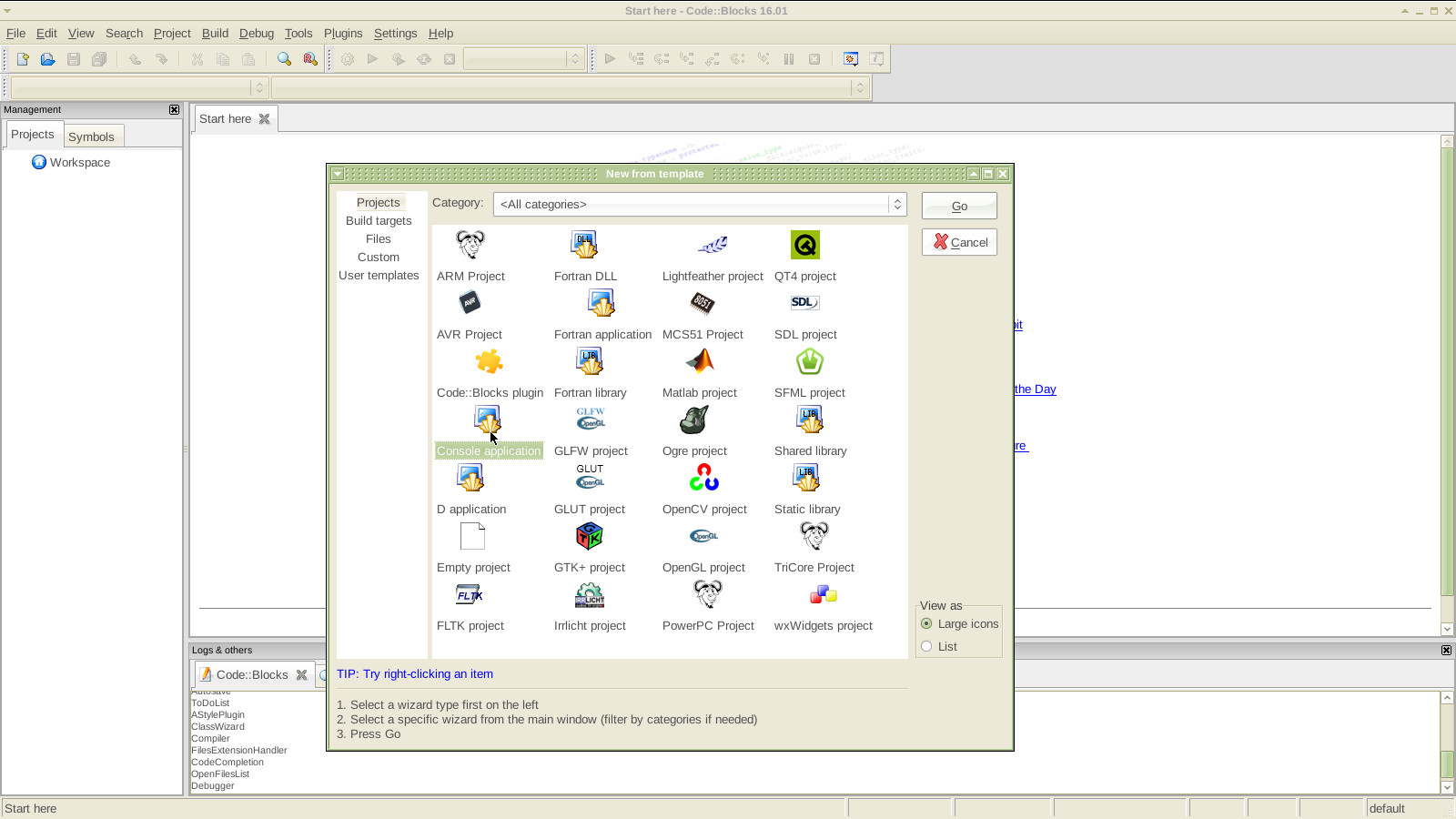Open the dialog title bar menu arrow

[338, 174]
